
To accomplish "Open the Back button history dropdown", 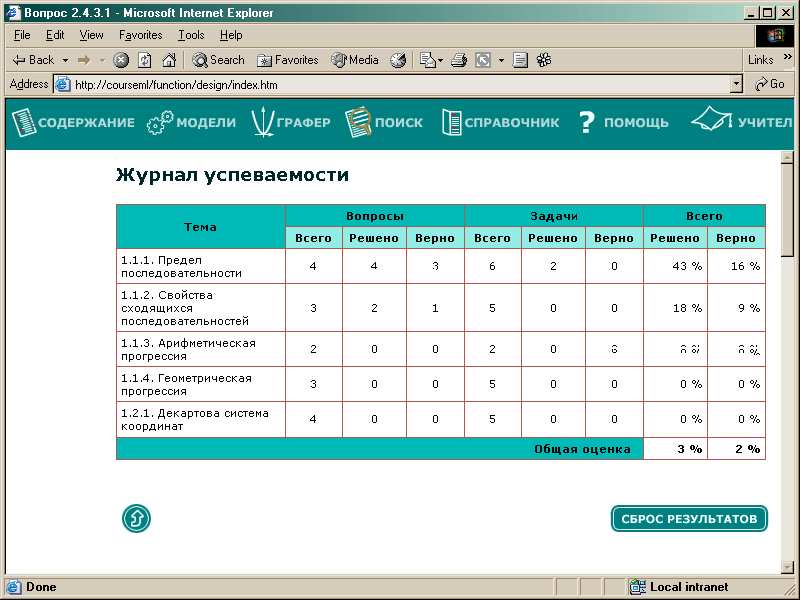I will tap(65, 60).
